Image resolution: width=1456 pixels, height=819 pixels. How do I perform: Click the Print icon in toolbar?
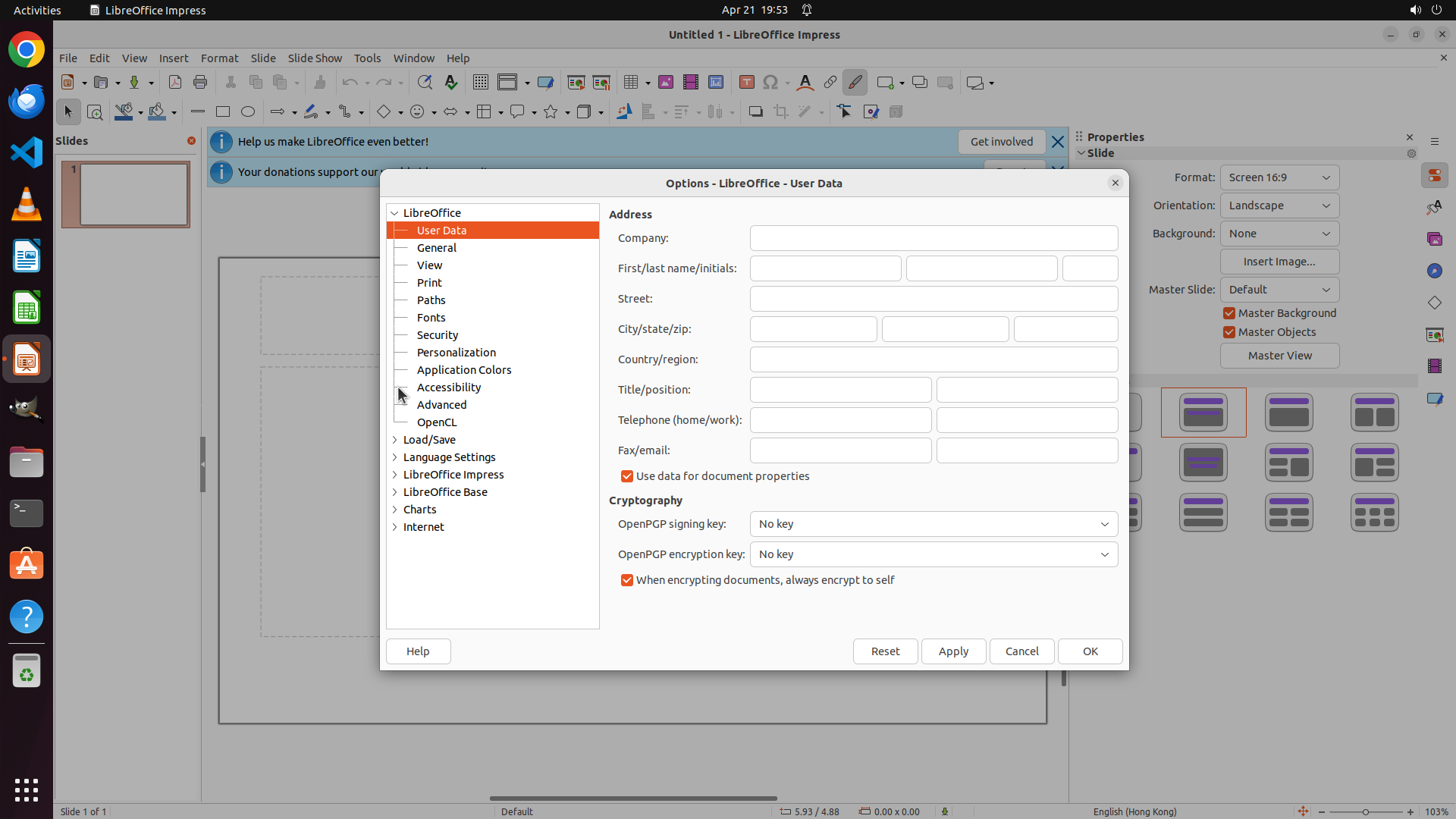(200, 83)
